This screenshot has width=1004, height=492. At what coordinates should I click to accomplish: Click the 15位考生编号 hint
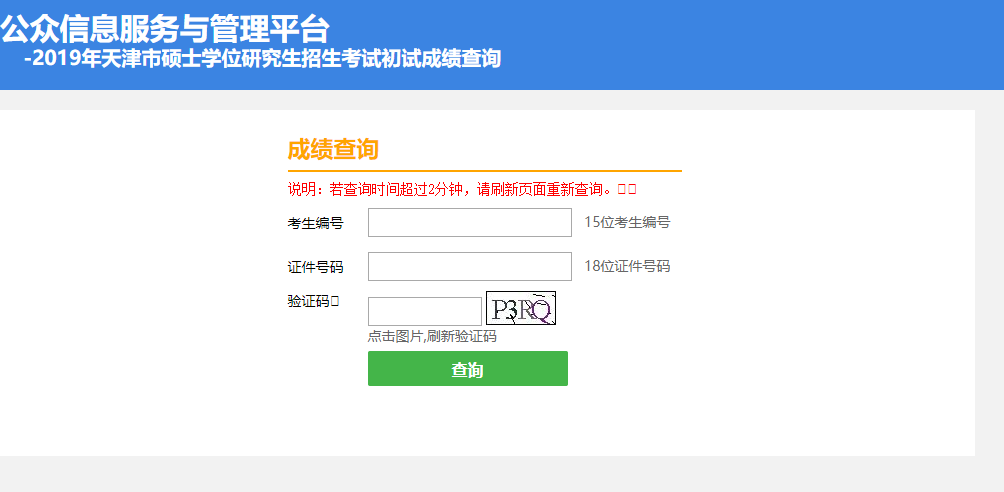(x=627, y=222)
